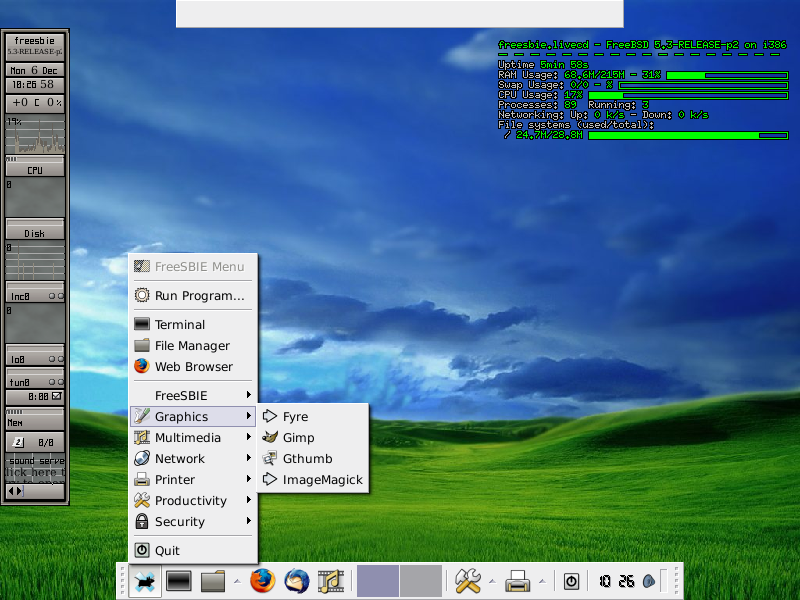Viewport: 800px width, 600px height.
Task: Click the 'Uptime 5min 58s' text
Action: point(543,65)
